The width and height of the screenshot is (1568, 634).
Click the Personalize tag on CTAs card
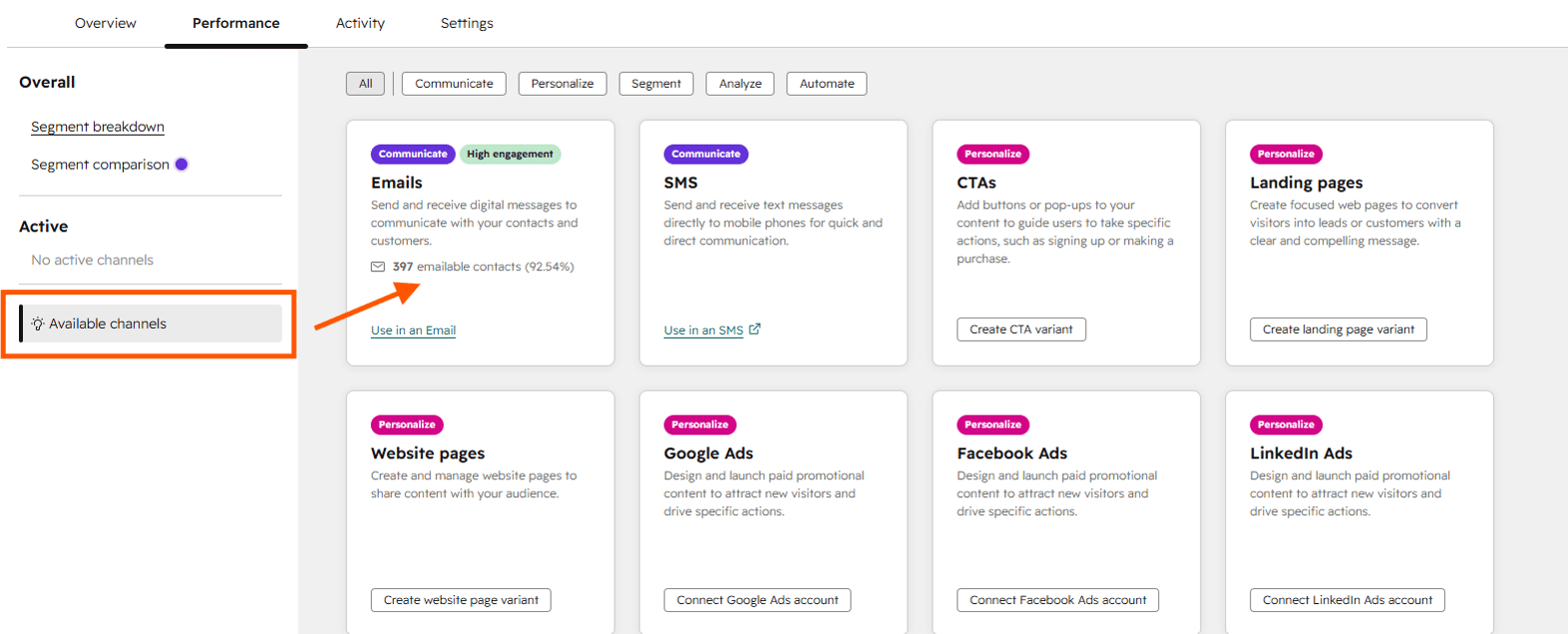[x=993, y=155]
